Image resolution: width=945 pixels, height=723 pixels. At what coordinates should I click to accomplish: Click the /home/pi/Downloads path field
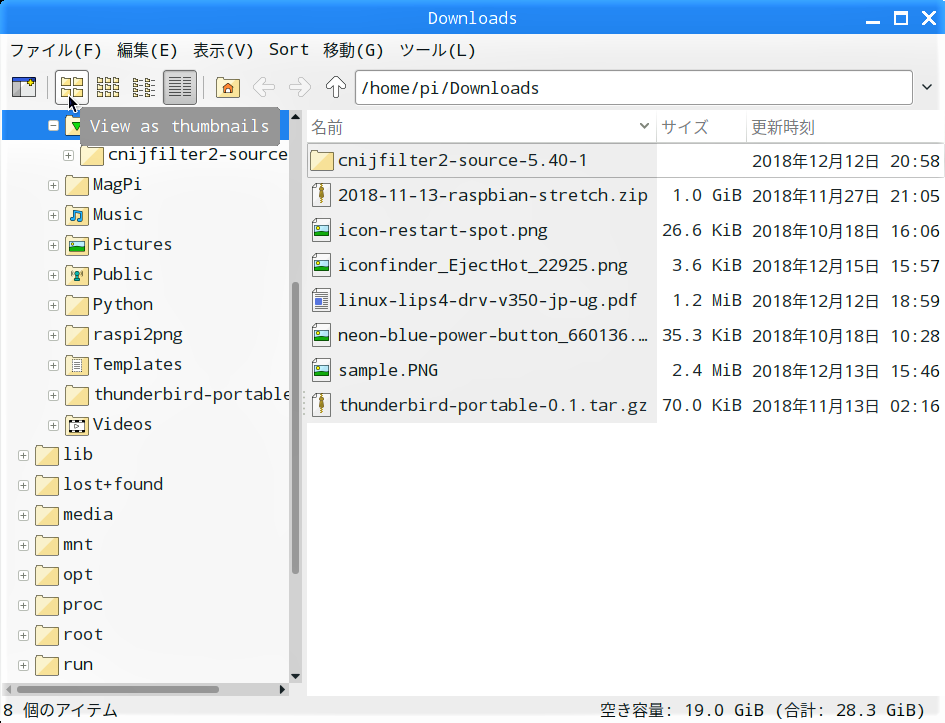point(633,88)
